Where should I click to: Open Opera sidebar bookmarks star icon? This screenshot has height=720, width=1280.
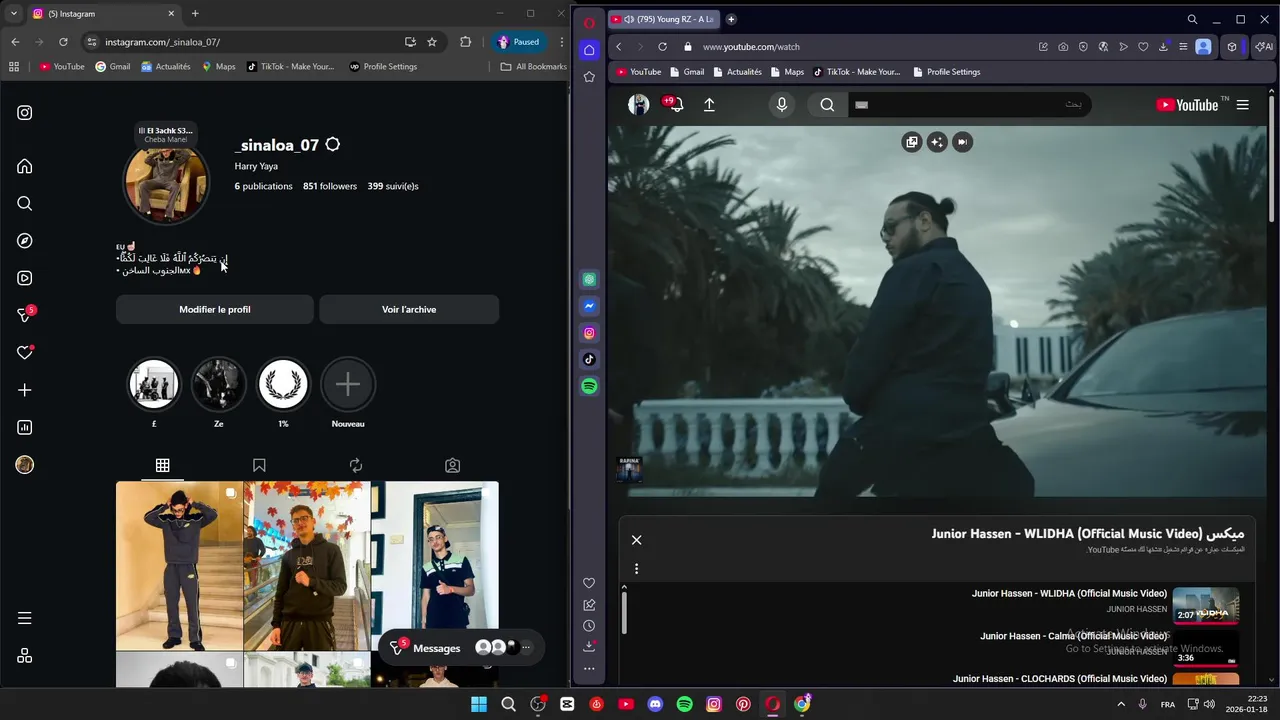[x=589, y=77]
